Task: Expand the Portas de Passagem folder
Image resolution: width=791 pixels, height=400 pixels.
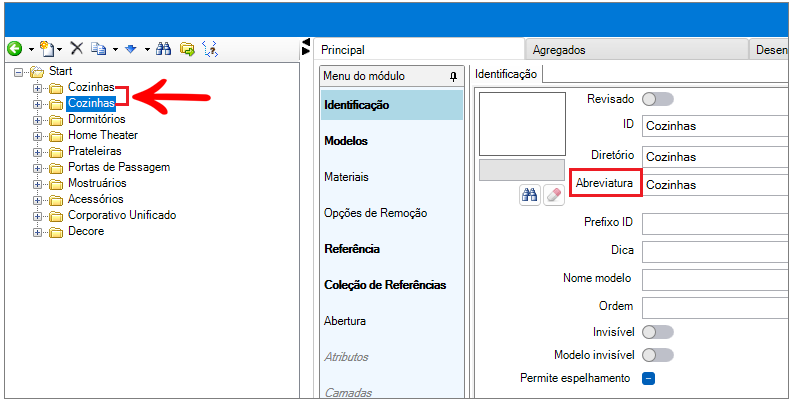Action: tap(37, 168)
